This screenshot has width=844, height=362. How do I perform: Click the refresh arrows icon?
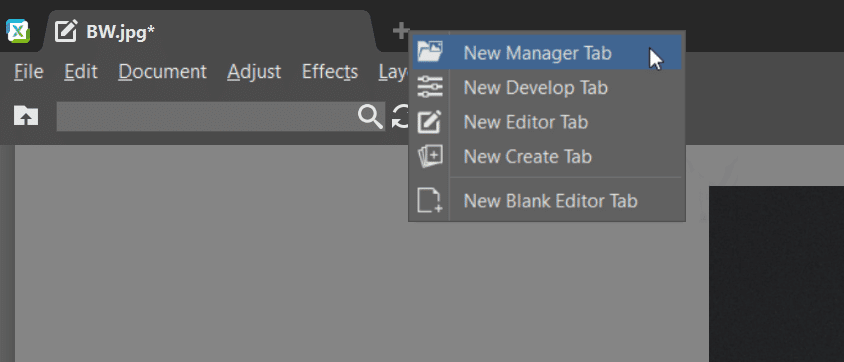(400, 117)
